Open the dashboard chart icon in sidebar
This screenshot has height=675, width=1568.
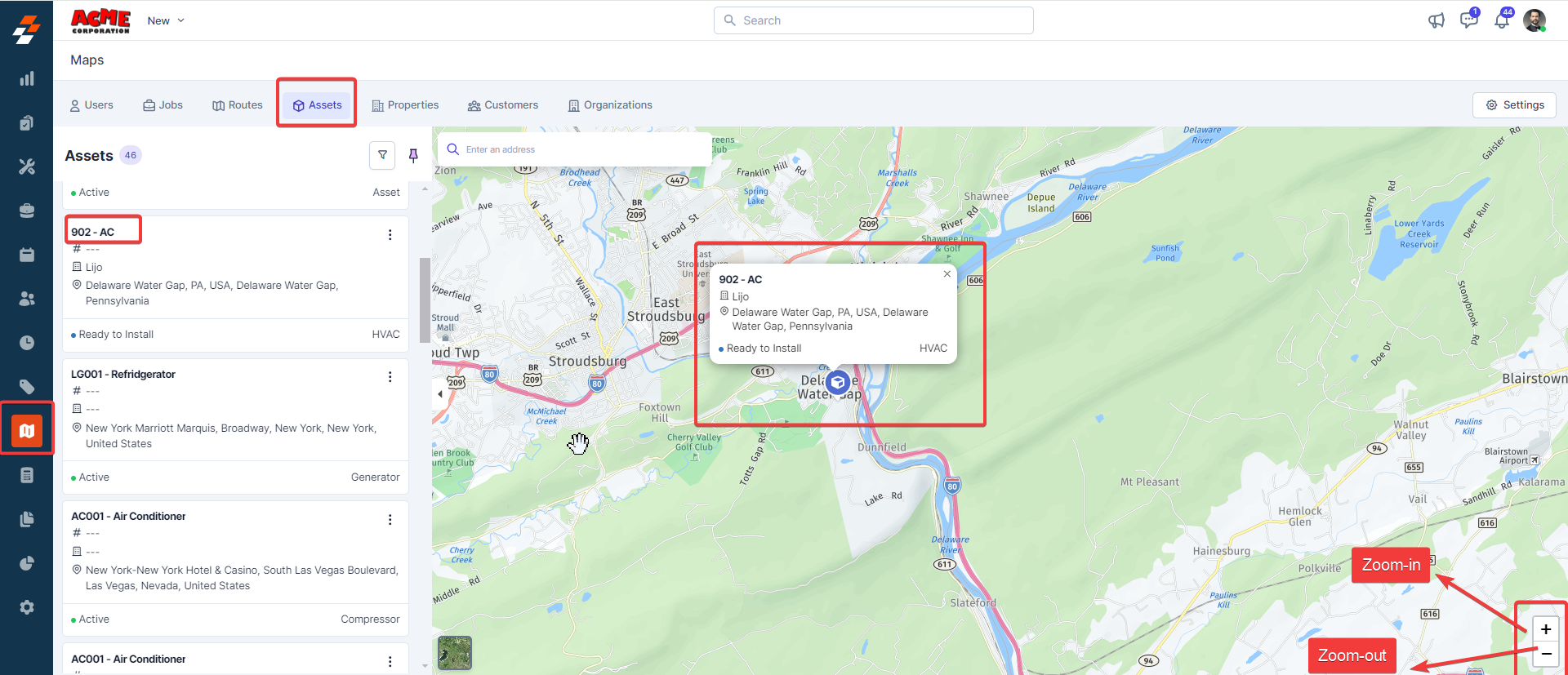point(27,78)
